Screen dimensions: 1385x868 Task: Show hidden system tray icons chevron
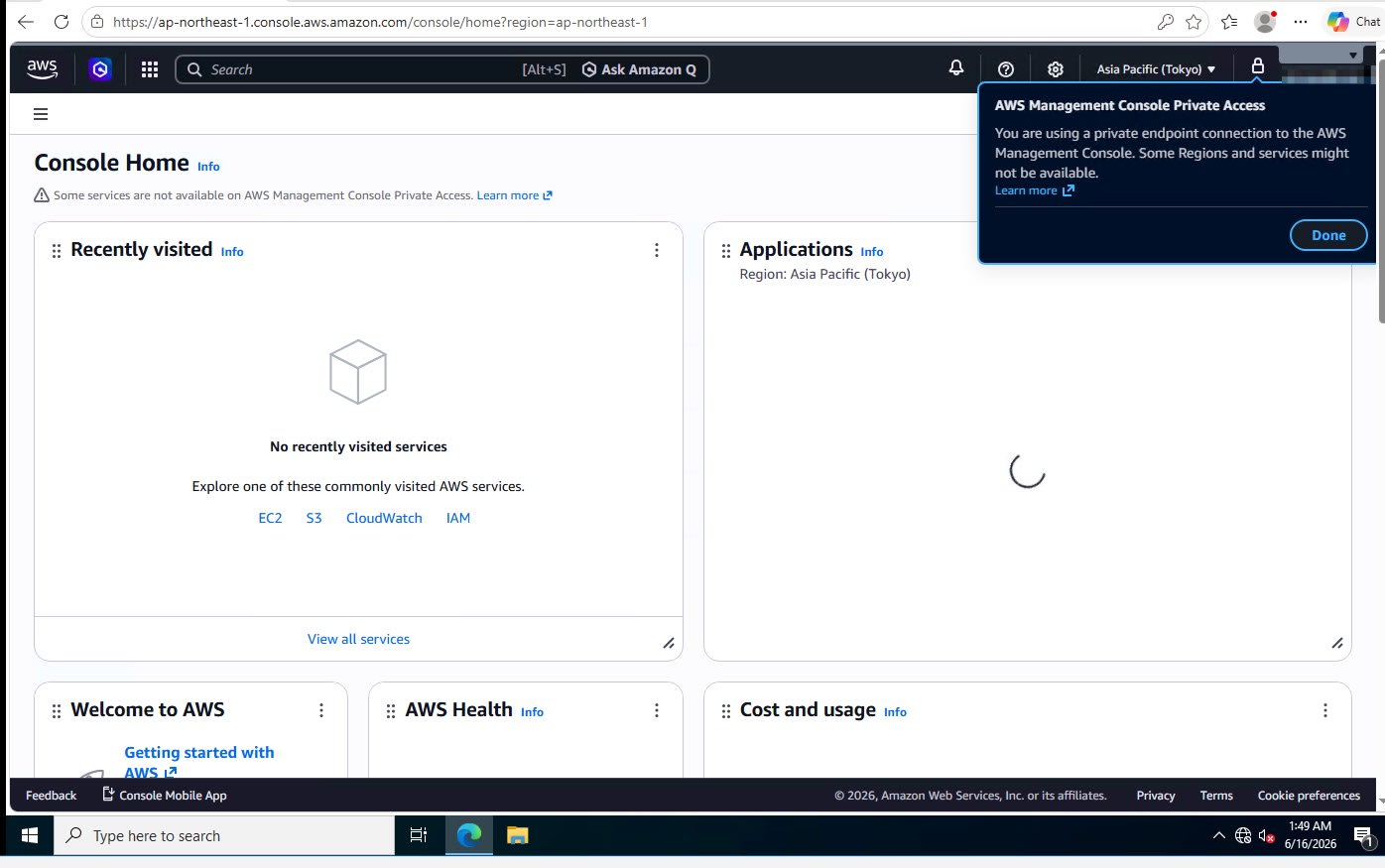click(1218, 836)
